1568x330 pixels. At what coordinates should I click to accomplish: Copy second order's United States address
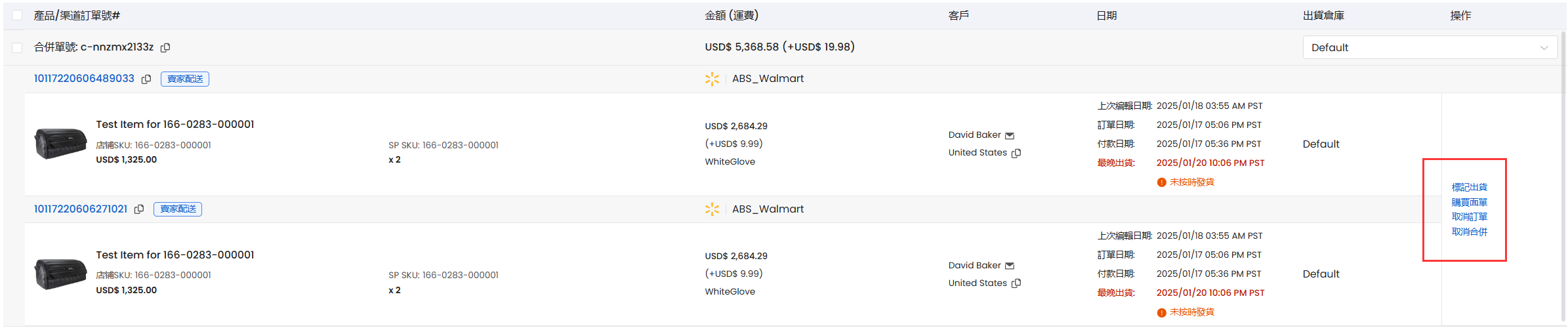[1016, 283]
